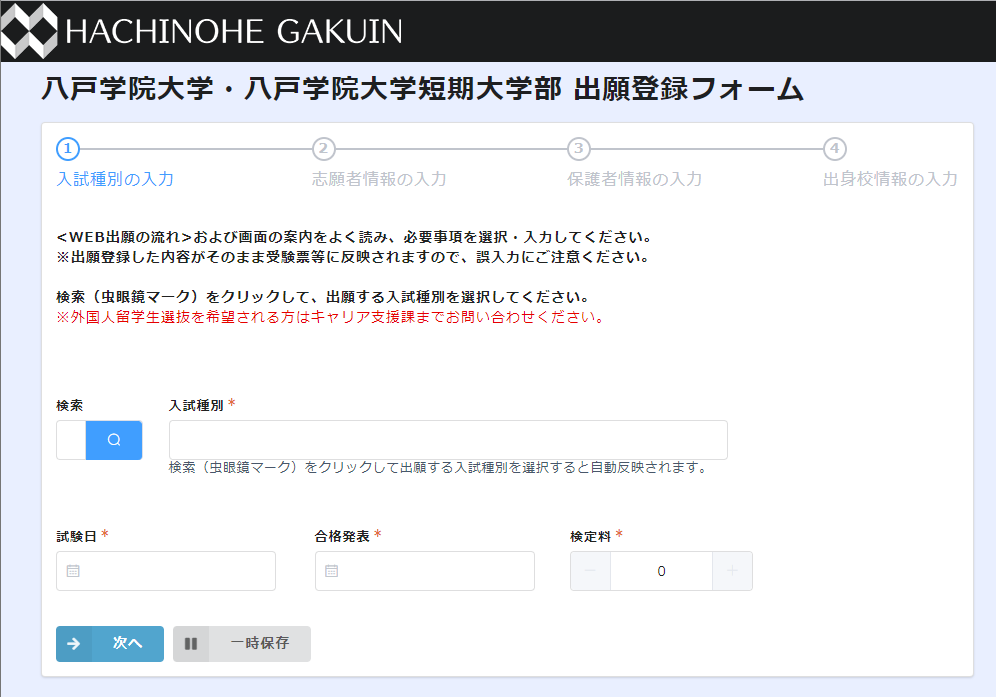Select the 保護者情報の入力 step label
Screen dimensions: 996x697
point(634,180)
